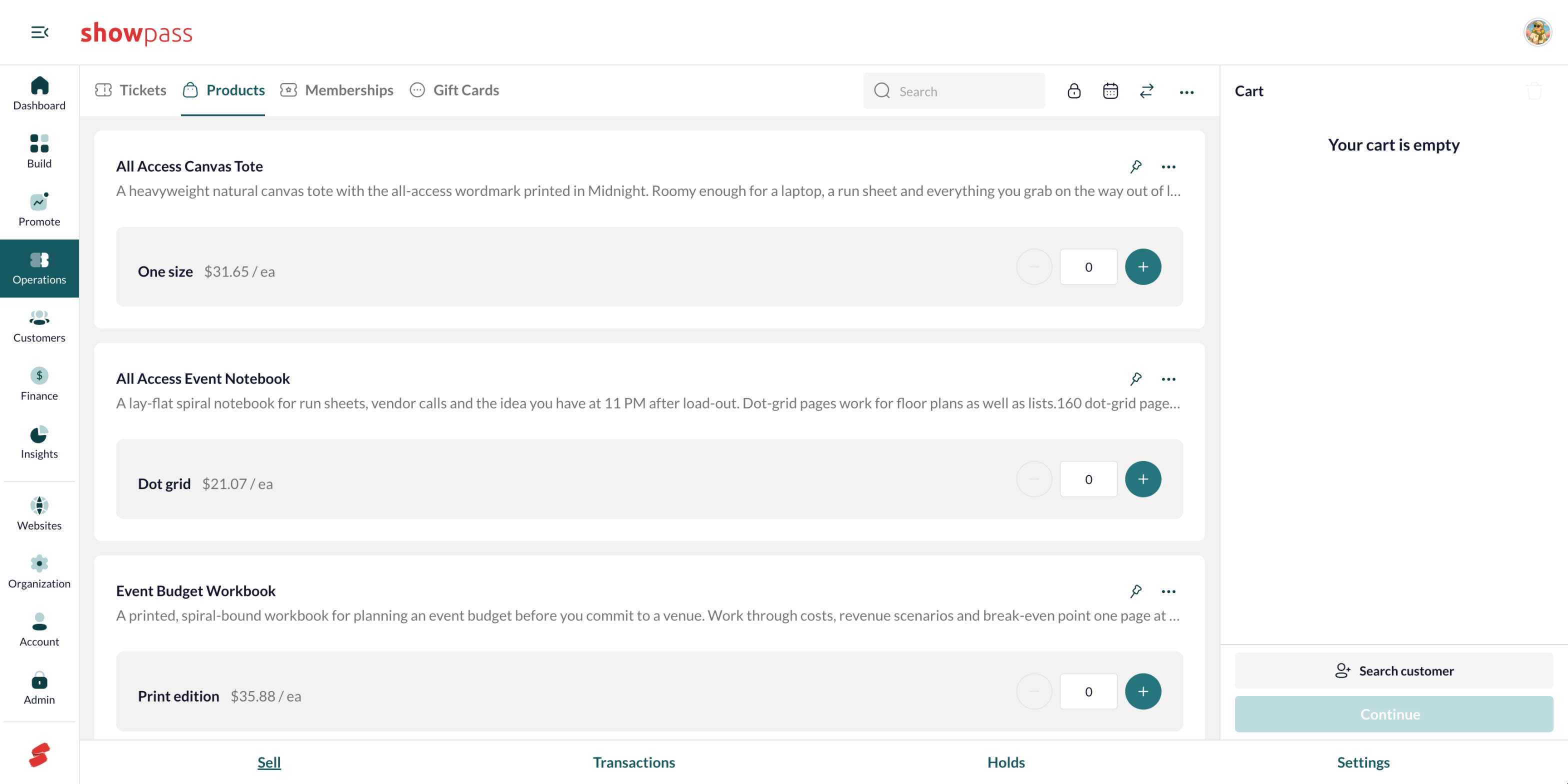Open the Organization section
This screenshot has height=784, width=1568.
tap(39, 572)
